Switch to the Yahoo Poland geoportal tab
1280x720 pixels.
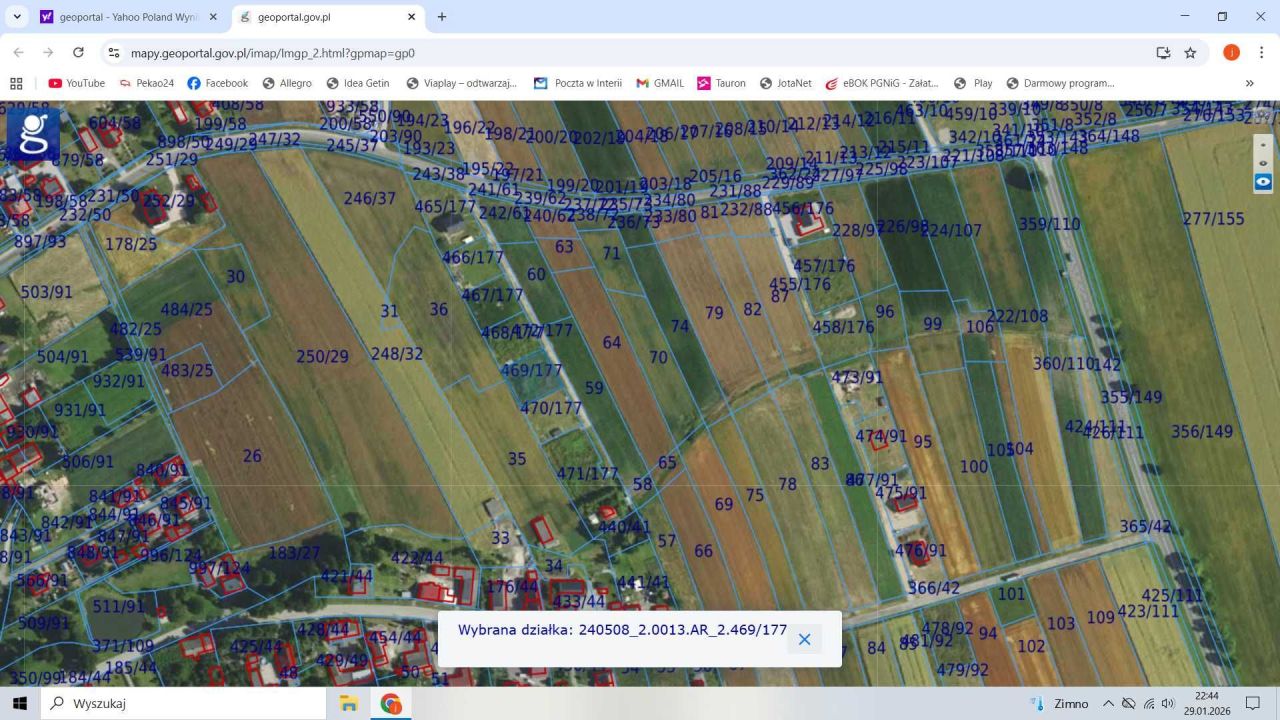(127, 17)
